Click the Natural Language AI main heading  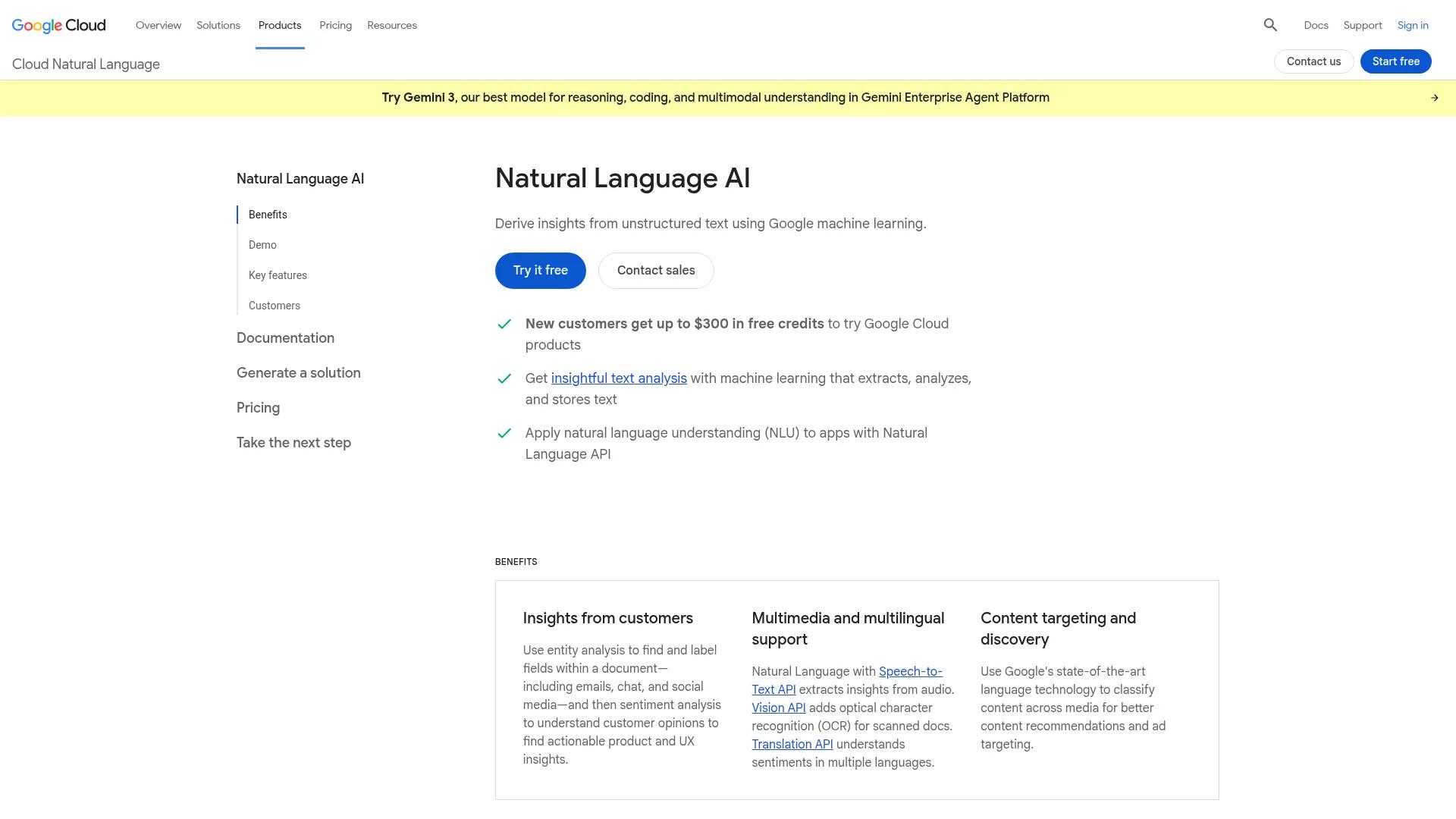pos(623,179)
